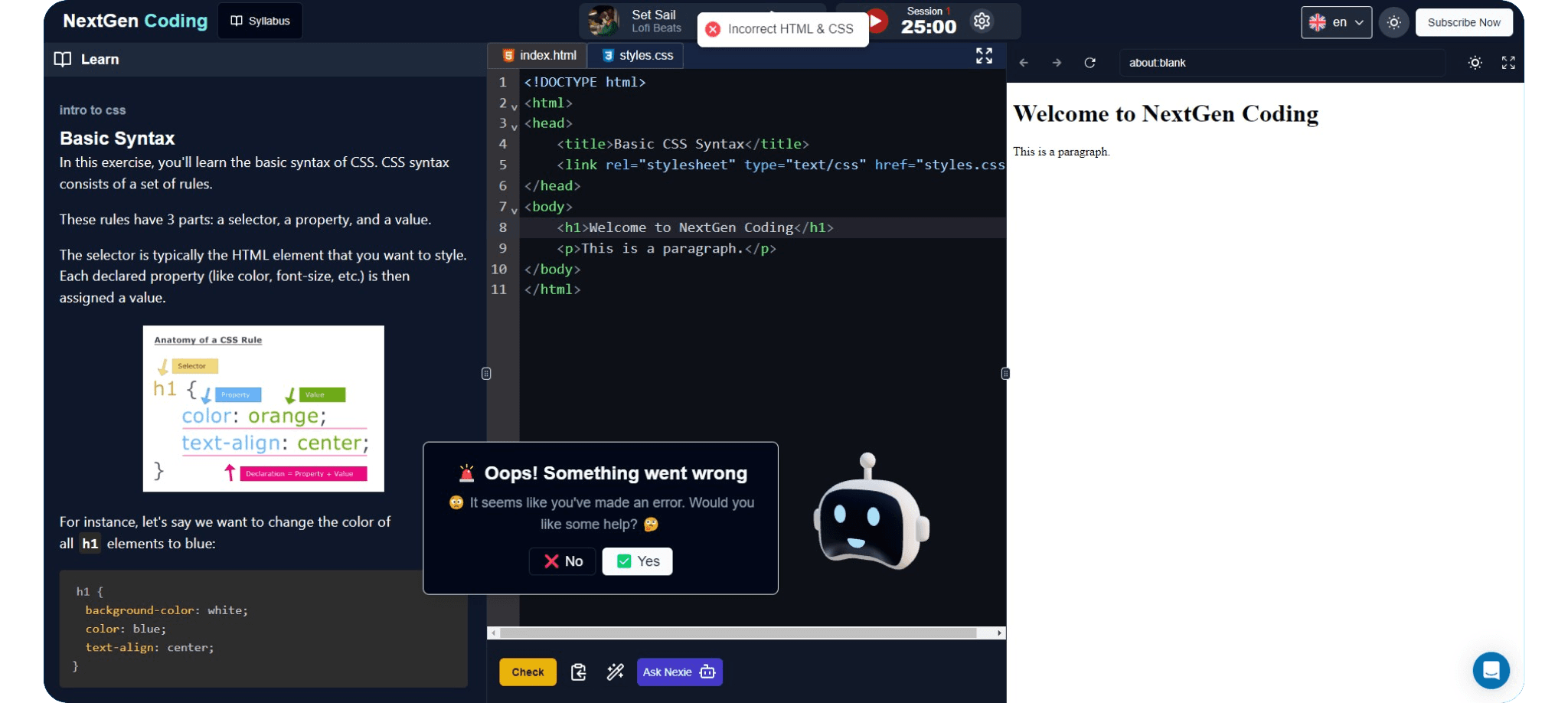The width and height of the screenshot is (1568, 703).
Task: Expand preview pane to fullscreen
Action: tap(1508, 63)
